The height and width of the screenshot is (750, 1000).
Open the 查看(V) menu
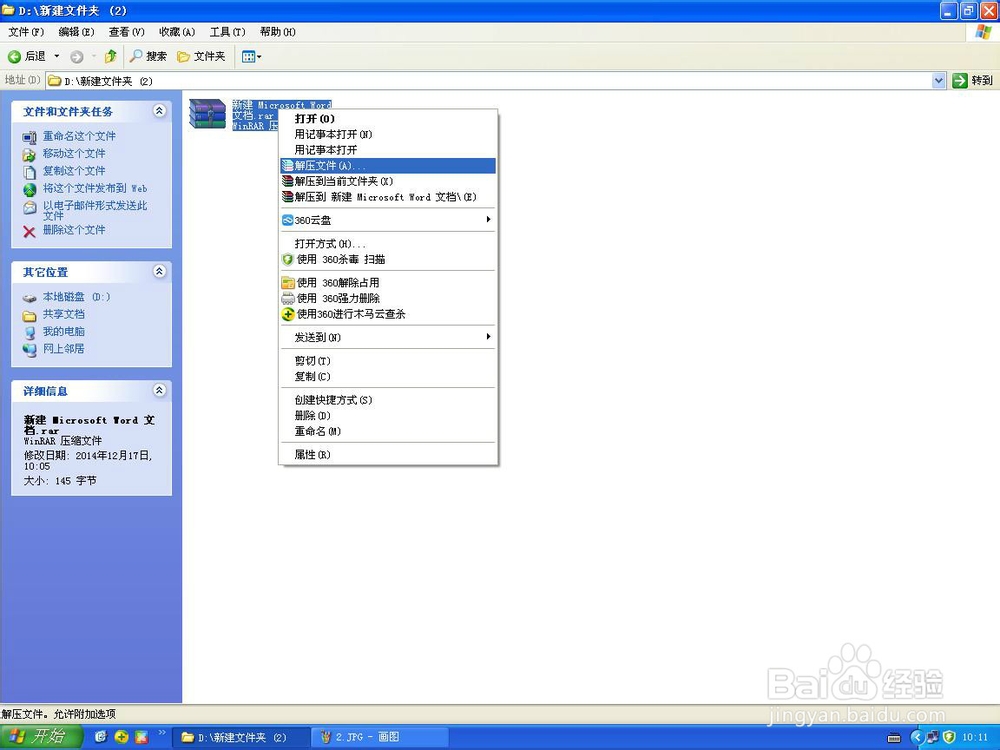coord(126,32)
